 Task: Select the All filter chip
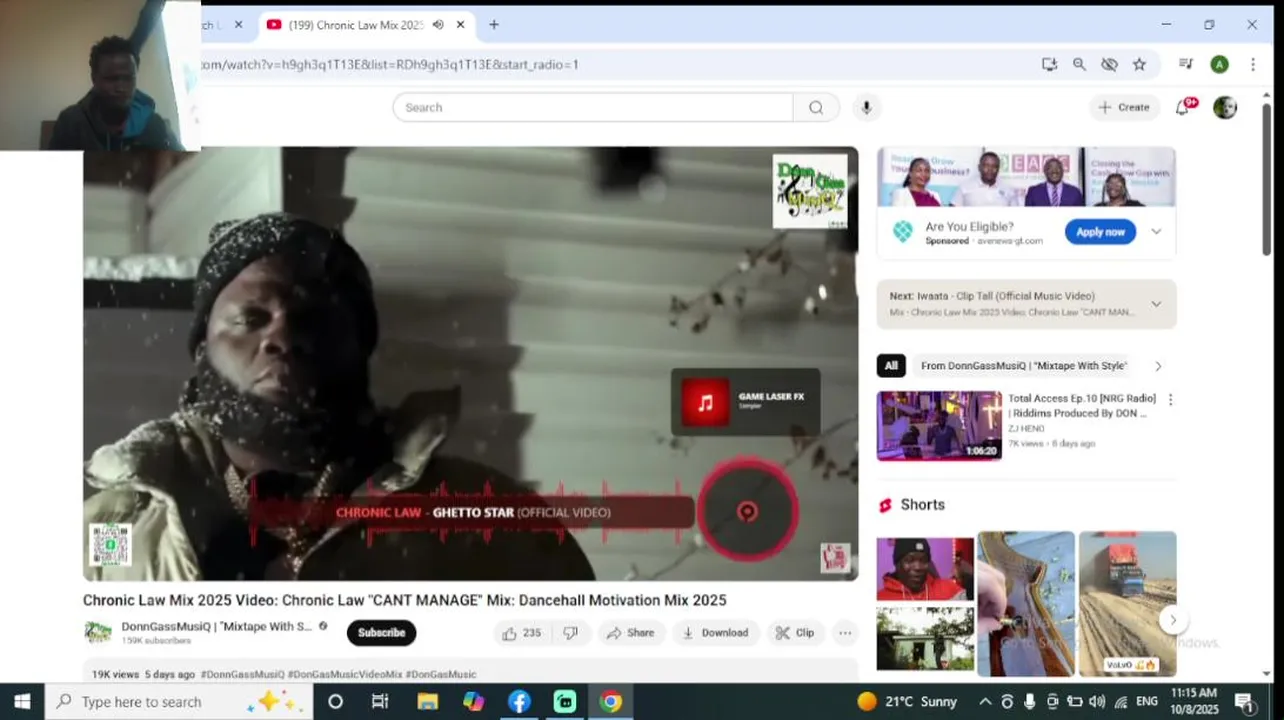[891, 366]
